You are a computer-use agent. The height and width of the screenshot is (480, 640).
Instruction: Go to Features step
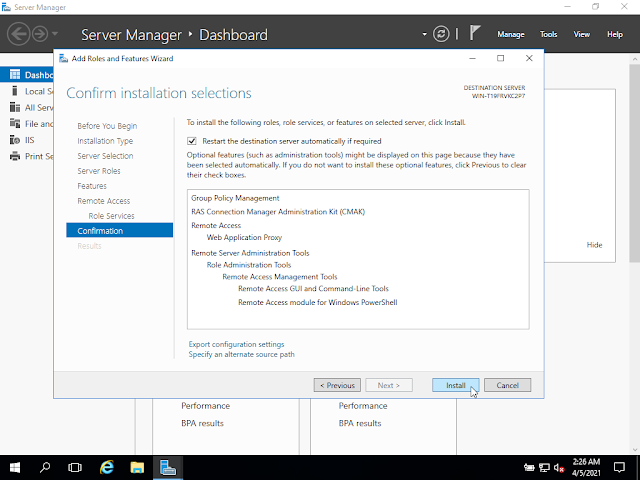click(x=92, y=186)
